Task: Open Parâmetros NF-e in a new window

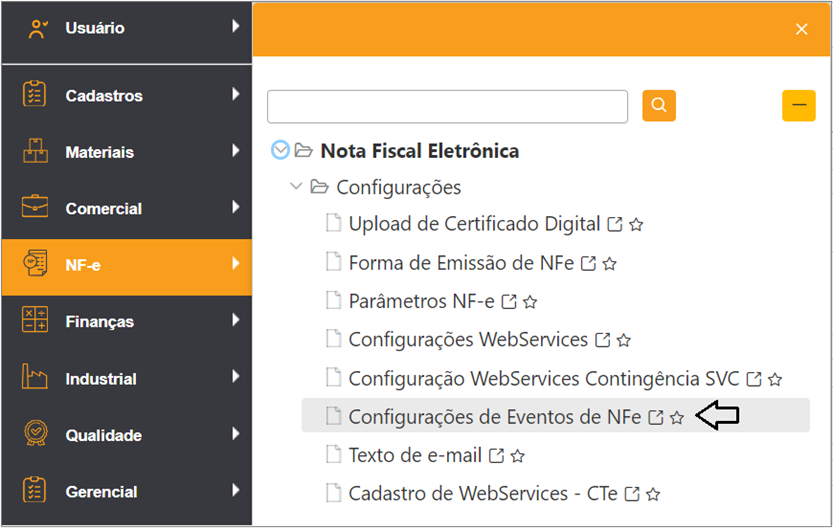Action: (509, 302)
